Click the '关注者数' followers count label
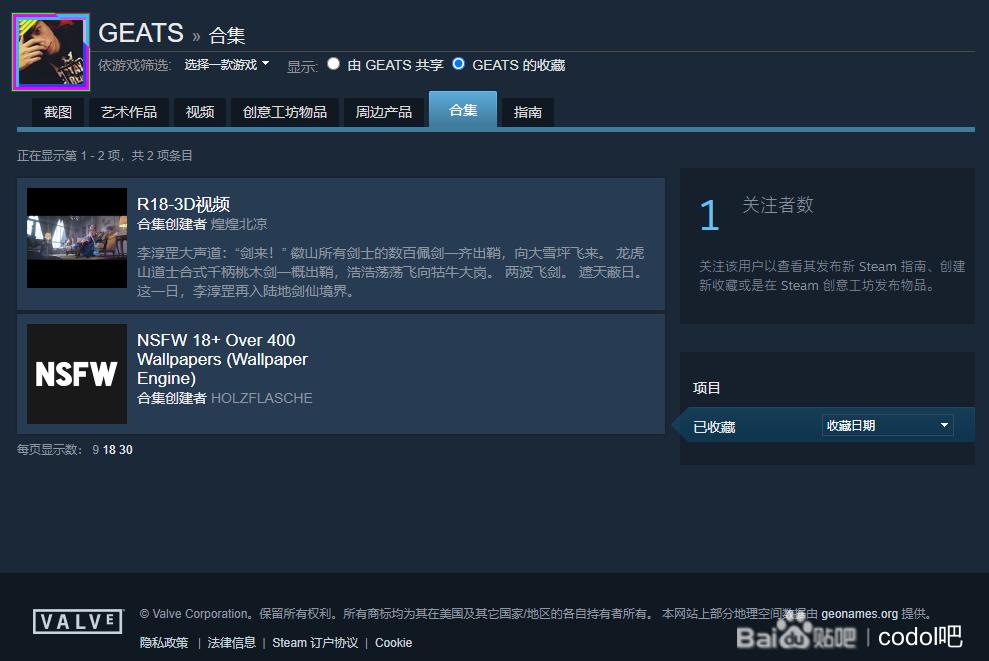 [778, 204]
